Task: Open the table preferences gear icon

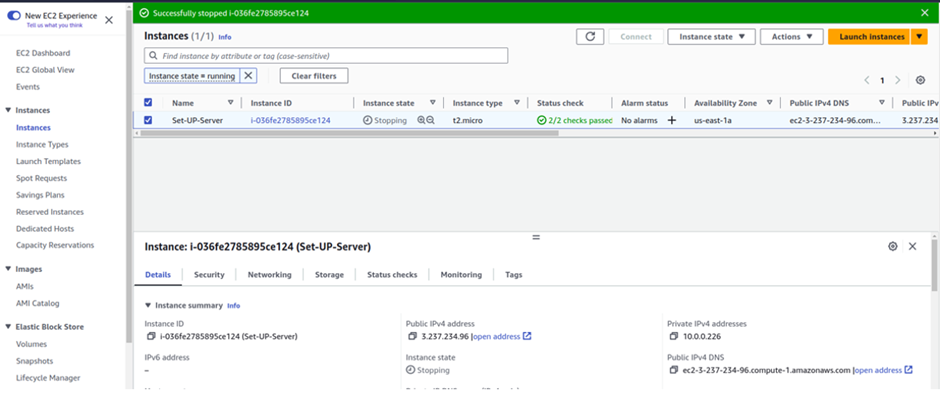Action: pyautogui.click(x=920, y=80)
